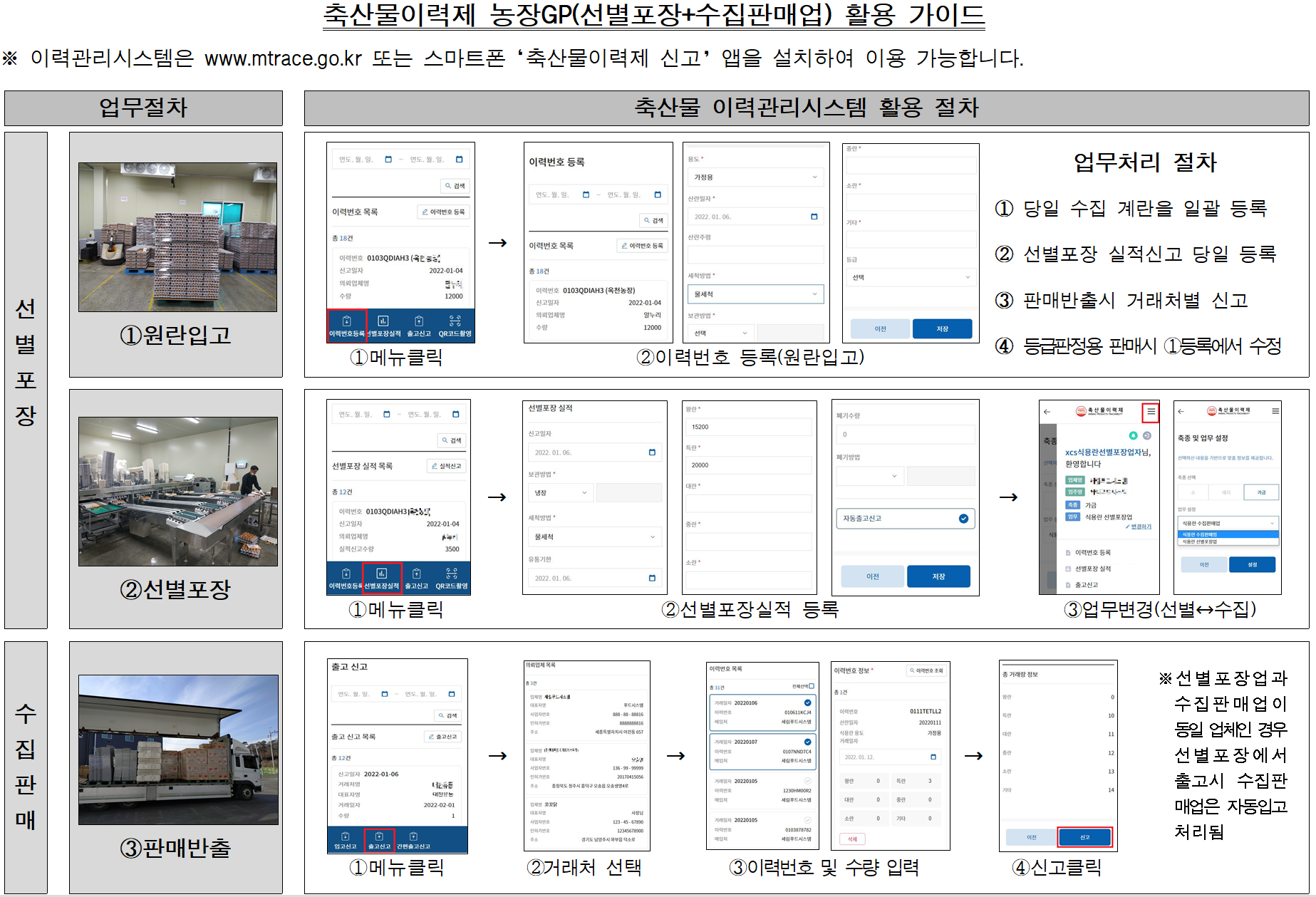
Task: Select the 가금 option under 축종 선택
Action: [1261, 492]
